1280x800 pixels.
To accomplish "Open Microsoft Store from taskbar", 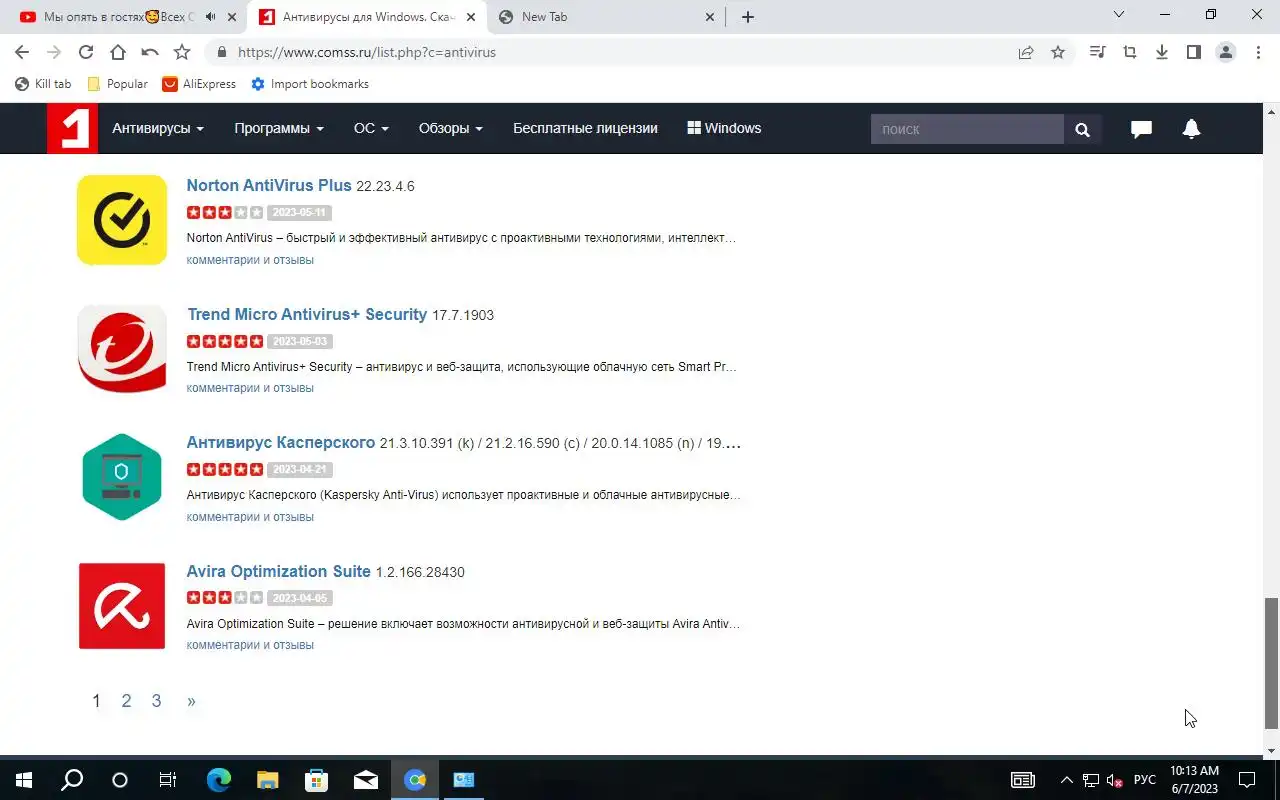I will 316,780.
